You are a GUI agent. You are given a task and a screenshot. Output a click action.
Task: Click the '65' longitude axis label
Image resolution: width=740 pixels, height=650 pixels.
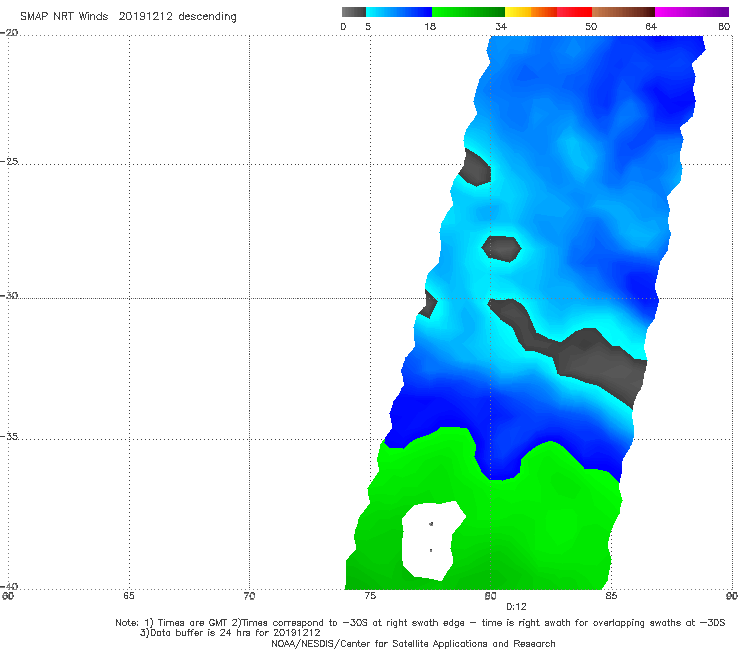(129, 596)
